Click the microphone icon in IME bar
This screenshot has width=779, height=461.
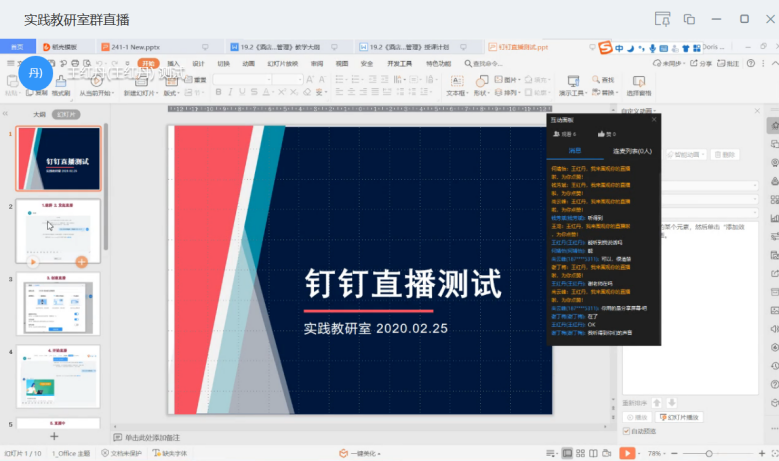[652, 48]
